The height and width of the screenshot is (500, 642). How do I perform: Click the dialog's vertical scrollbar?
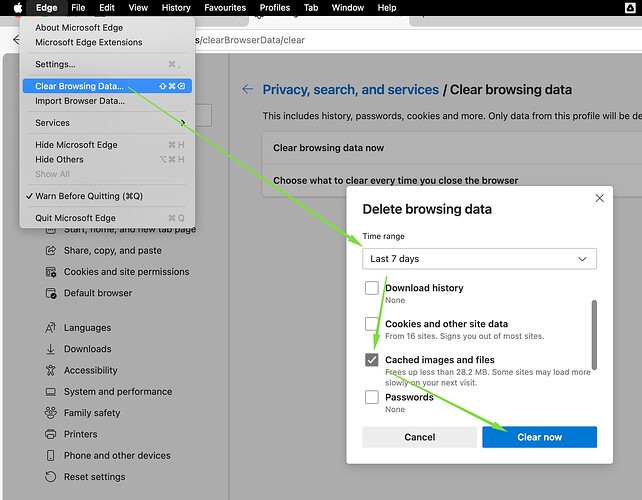tap(594, 335)
